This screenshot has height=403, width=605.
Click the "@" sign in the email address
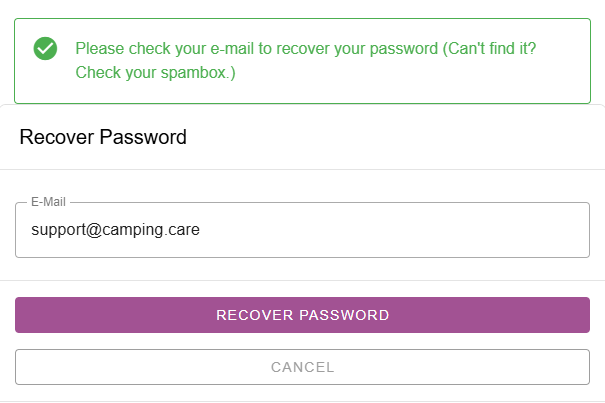point(95,230)
